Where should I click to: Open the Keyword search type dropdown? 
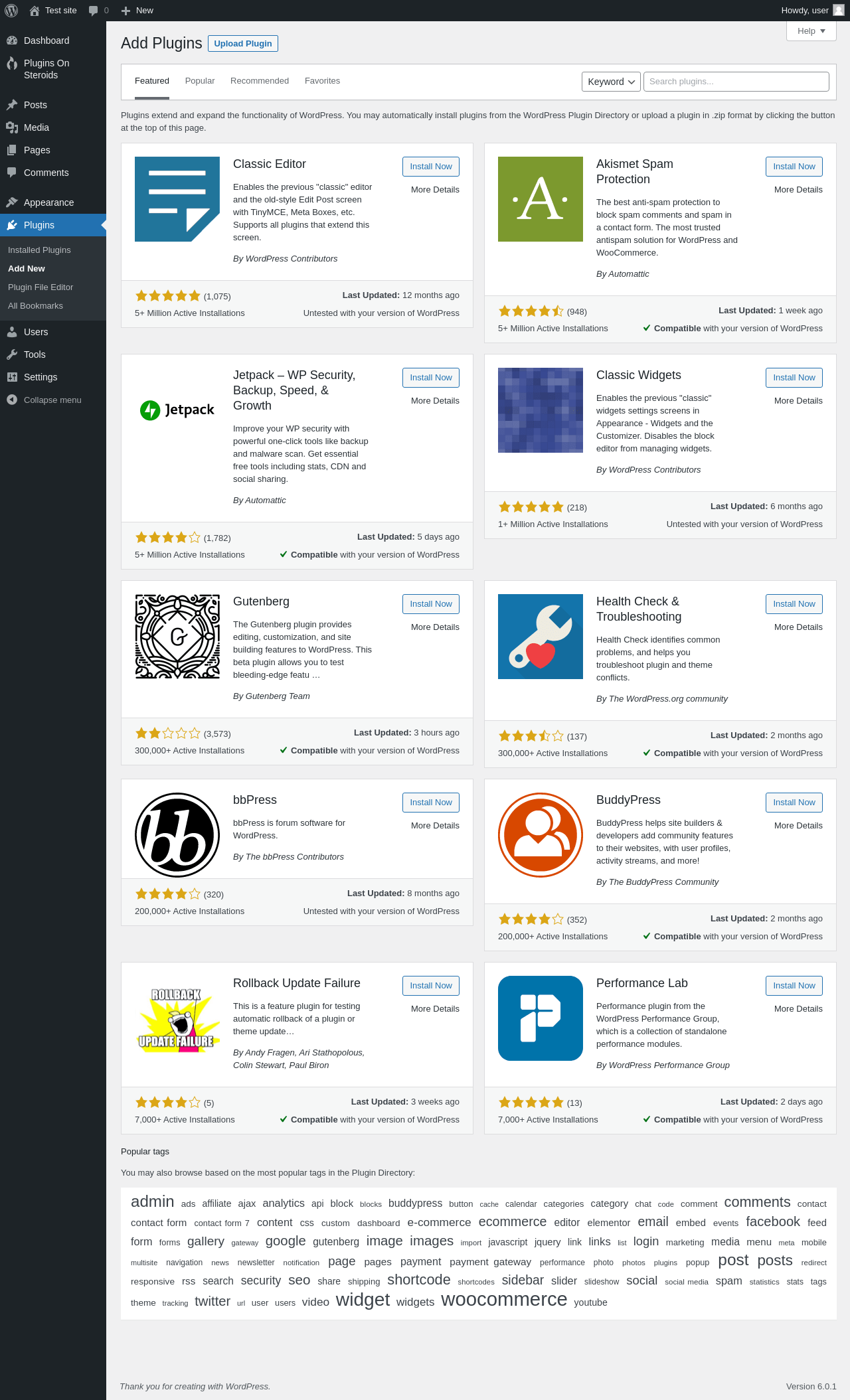[611, 82]
